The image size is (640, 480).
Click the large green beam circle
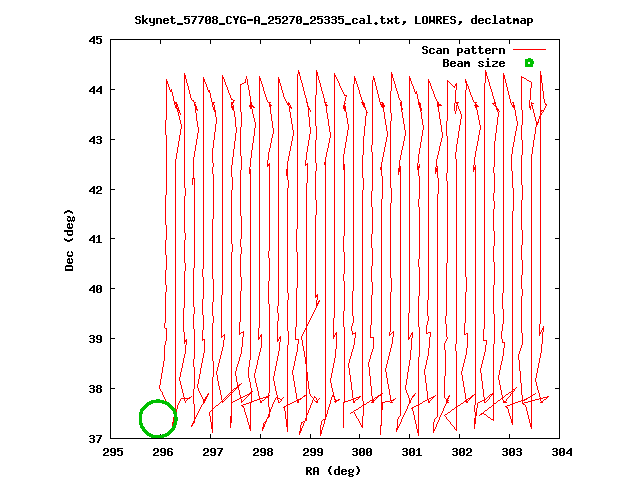point(158,418)
